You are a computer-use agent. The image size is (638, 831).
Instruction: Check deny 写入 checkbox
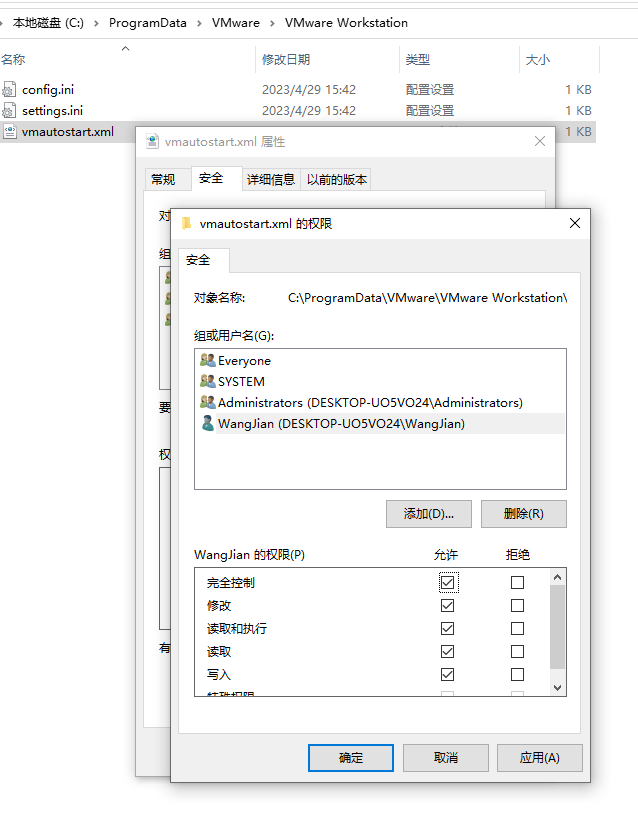(x=517, y=674)
